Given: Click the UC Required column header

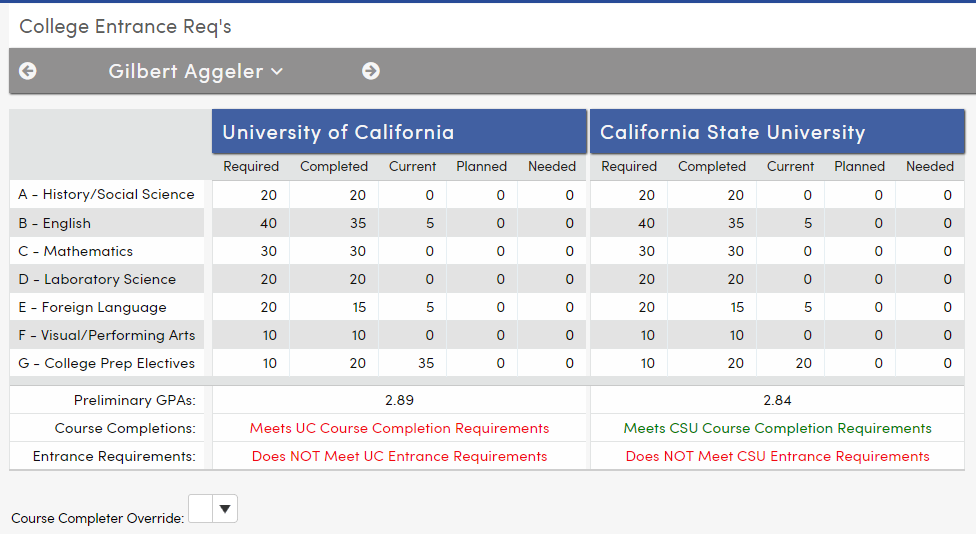Looking at the screenshot, I should (x=251, y=167).
